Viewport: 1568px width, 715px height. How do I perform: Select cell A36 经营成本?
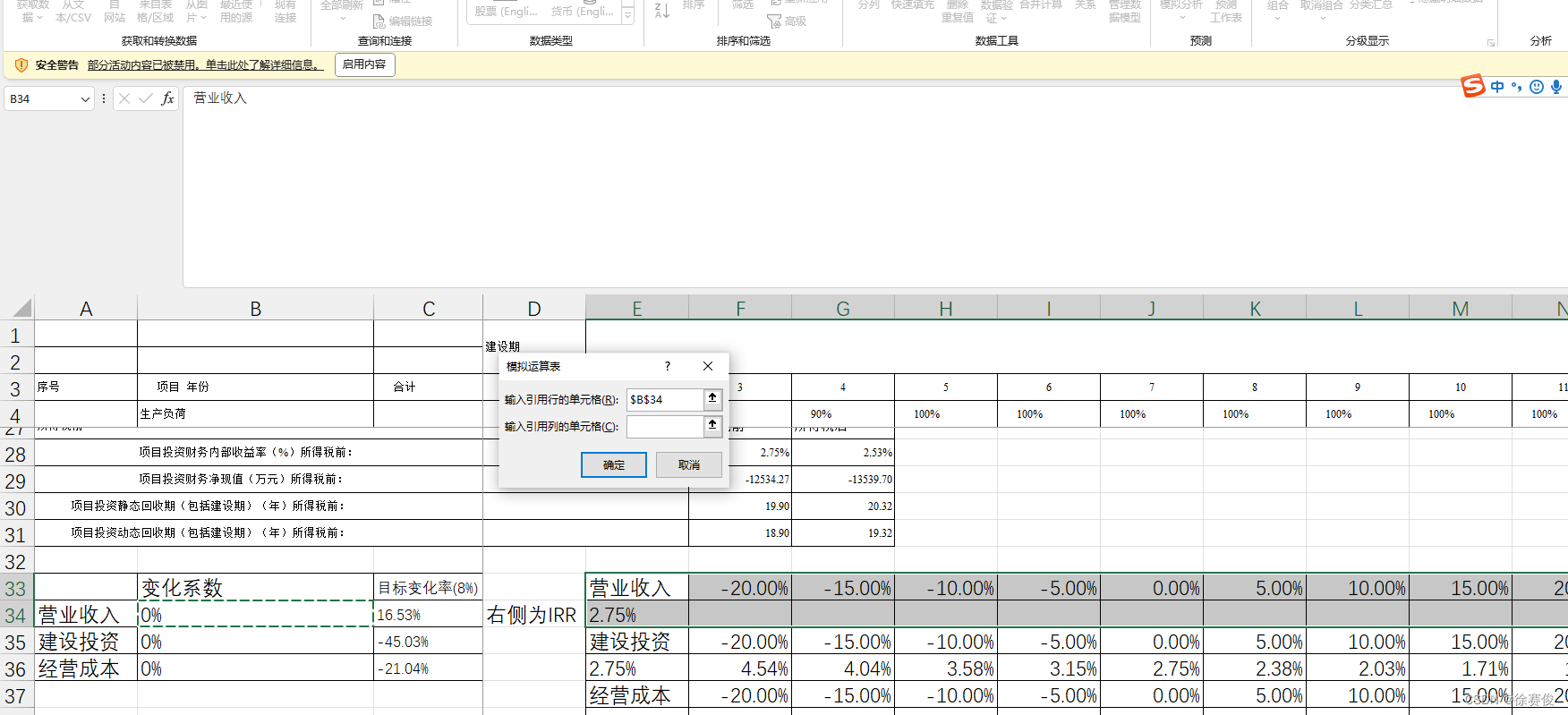point(86,668)
